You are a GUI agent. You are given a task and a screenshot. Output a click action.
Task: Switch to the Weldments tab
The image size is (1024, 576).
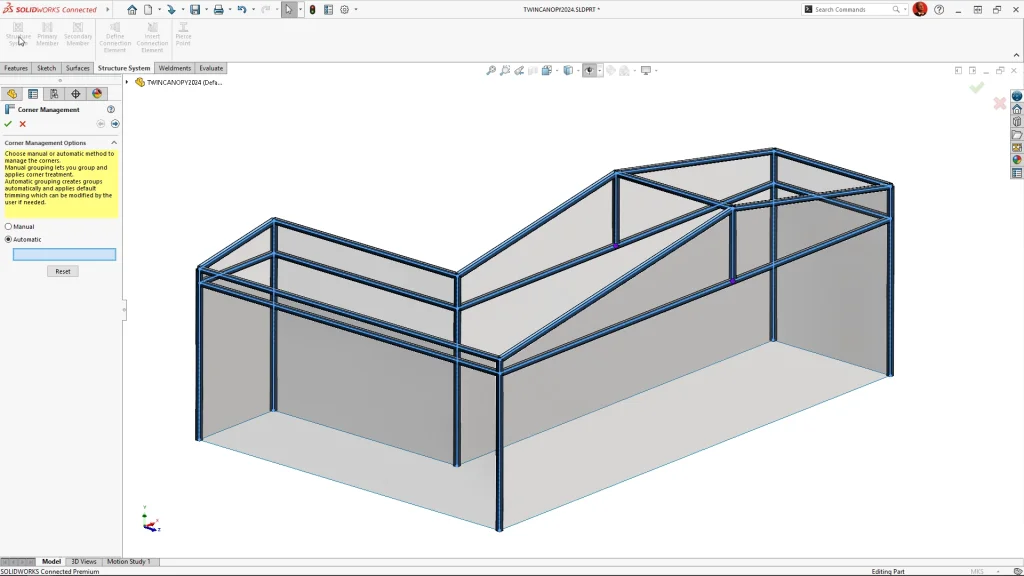click(175, 68)
